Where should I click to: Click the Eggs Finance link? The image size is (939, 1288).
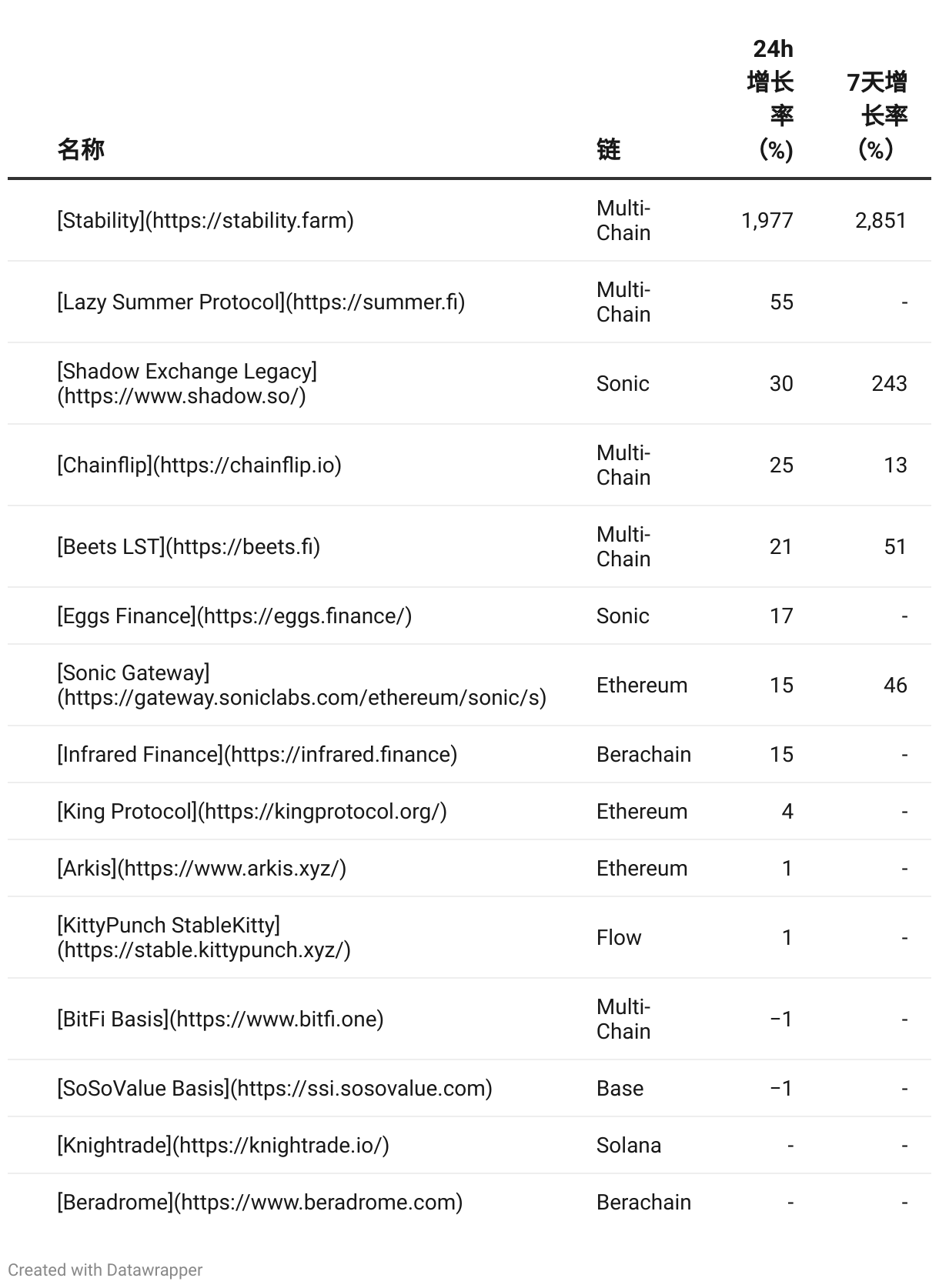(235, 616)
